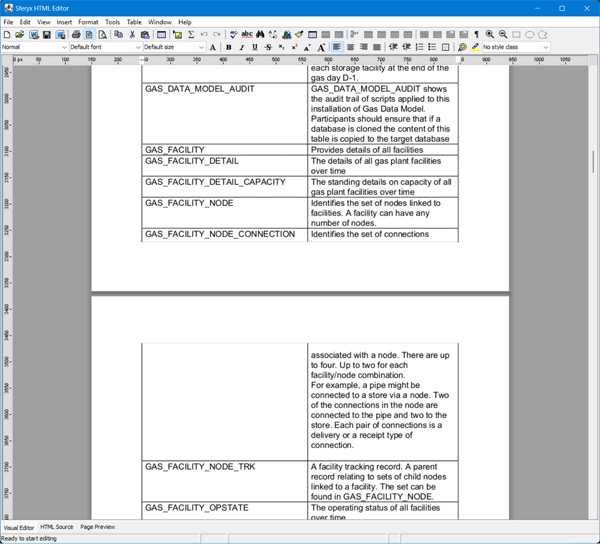Screen dimensions: 600x544
Task: Click the Cut scissors icon
Action: (x=132, y=35)
